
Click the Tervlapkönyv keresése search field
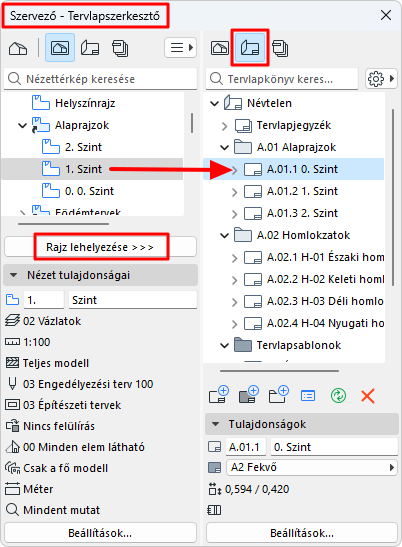coord(282,79)
